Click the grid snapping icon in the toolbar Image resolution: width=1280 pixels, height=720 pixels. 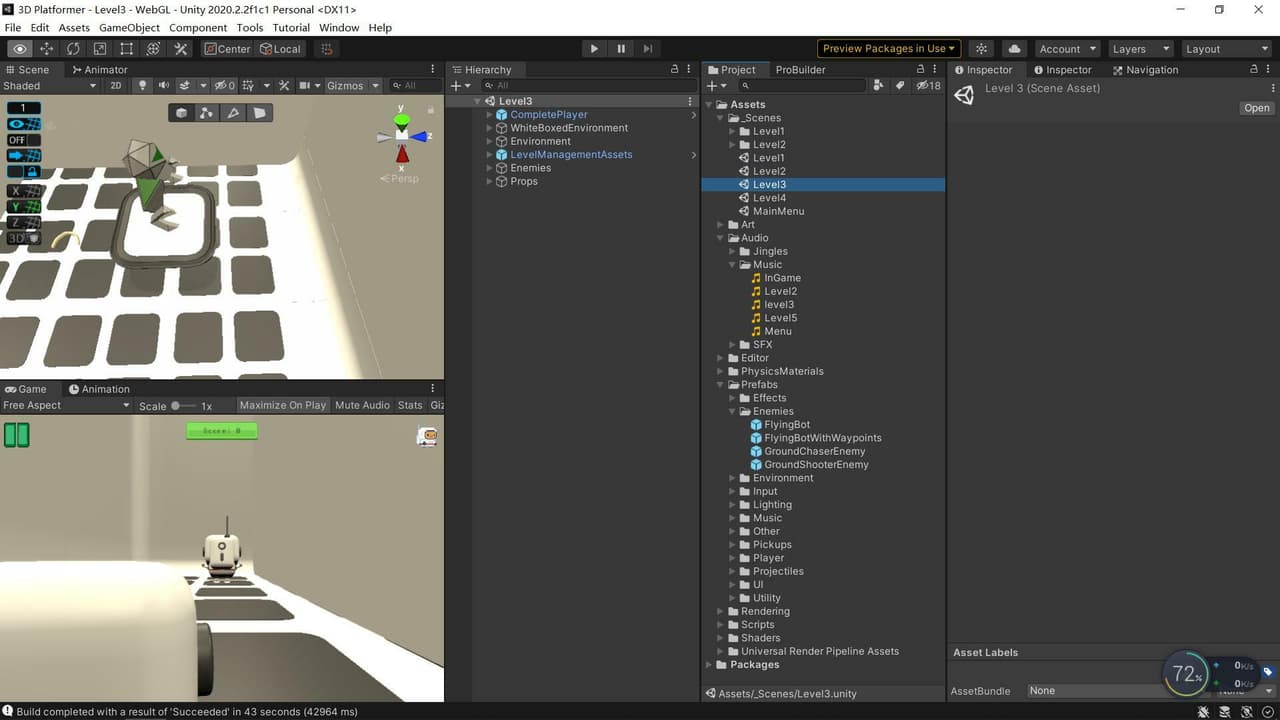(x=327, y=48)
